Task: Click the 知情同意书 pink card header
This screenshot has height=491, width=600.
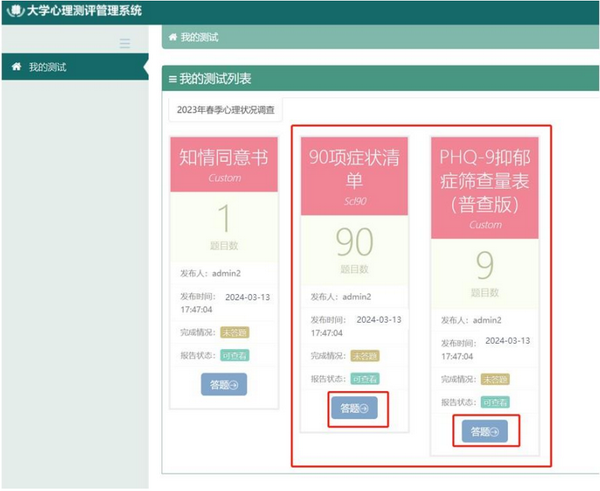Action: tap(224, 165)
